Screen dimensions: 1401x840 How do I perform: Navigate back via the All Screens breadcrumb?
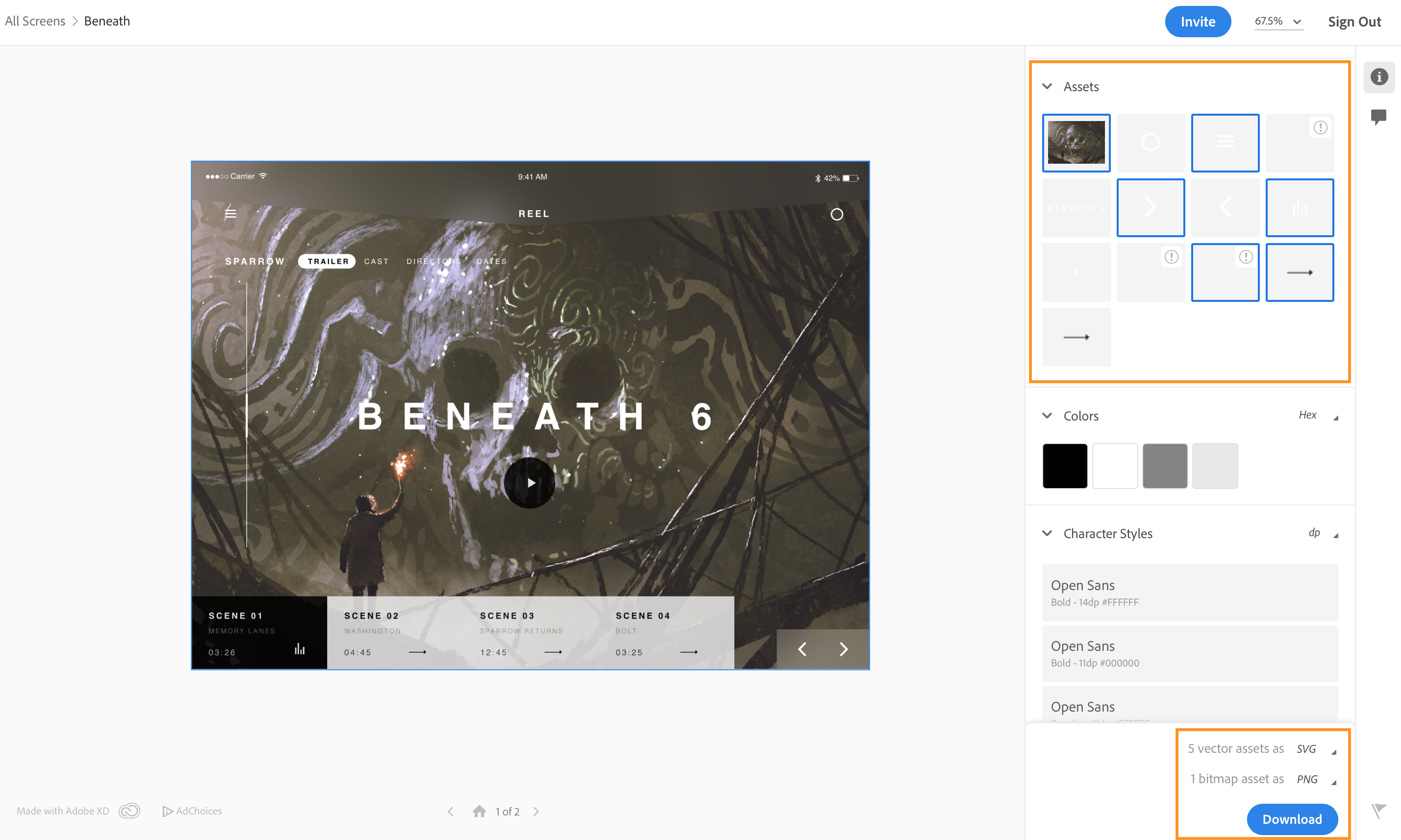(34, 21)
